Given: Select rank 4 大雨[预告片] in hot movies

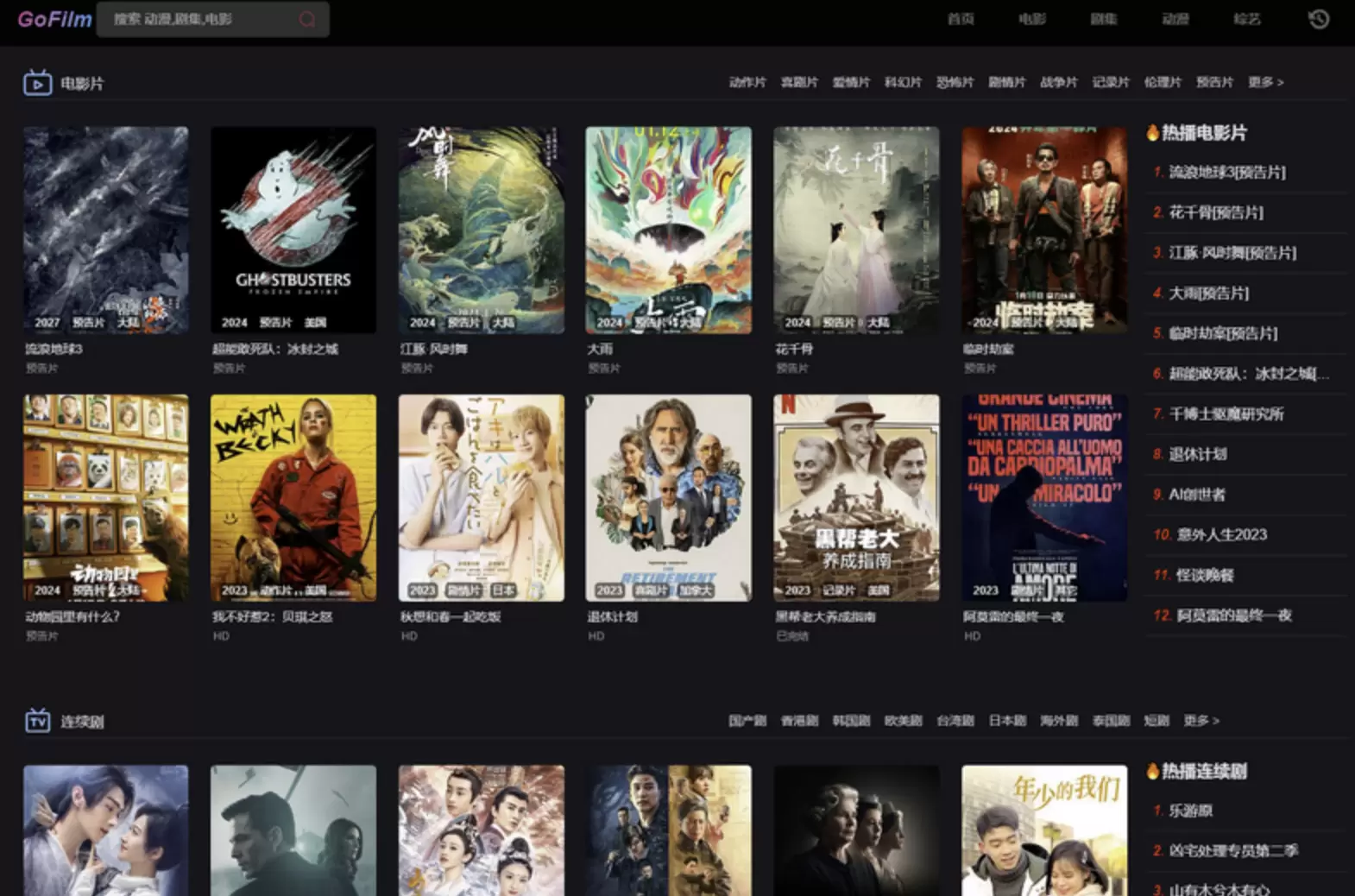Looking at the screenshot, I should (x=1208, y=293).
